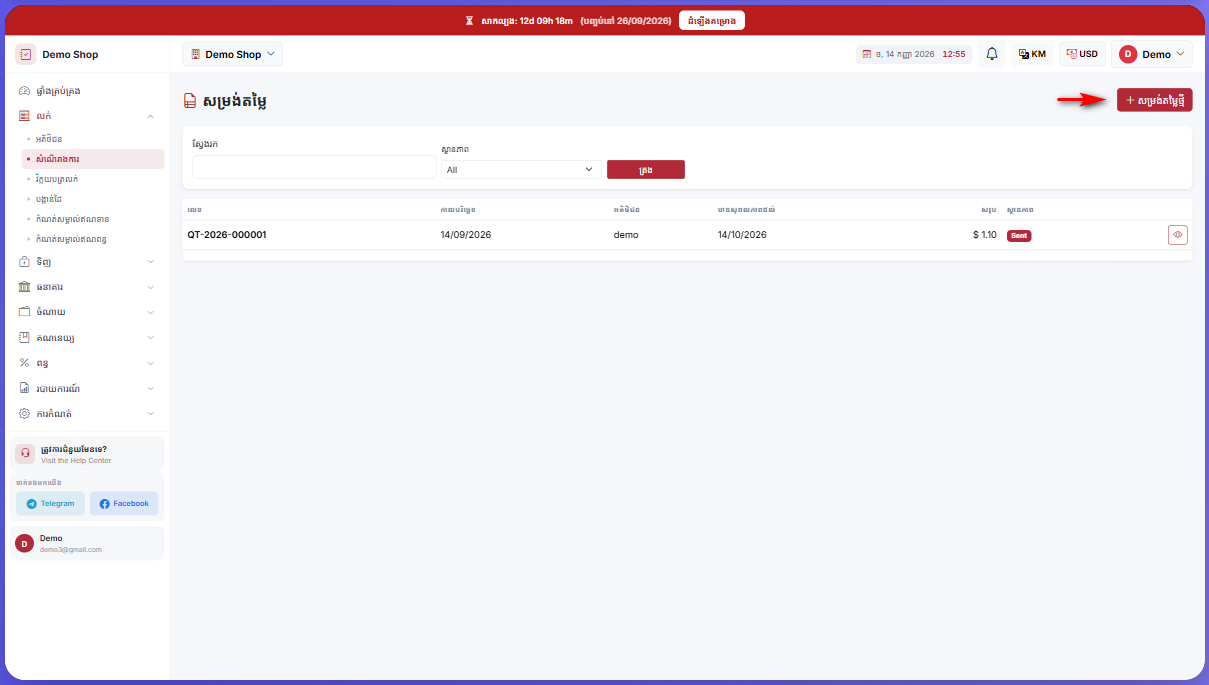The image size is (1209, 685).
Task: Open the status All dropdown
Action: click(521, 169)
